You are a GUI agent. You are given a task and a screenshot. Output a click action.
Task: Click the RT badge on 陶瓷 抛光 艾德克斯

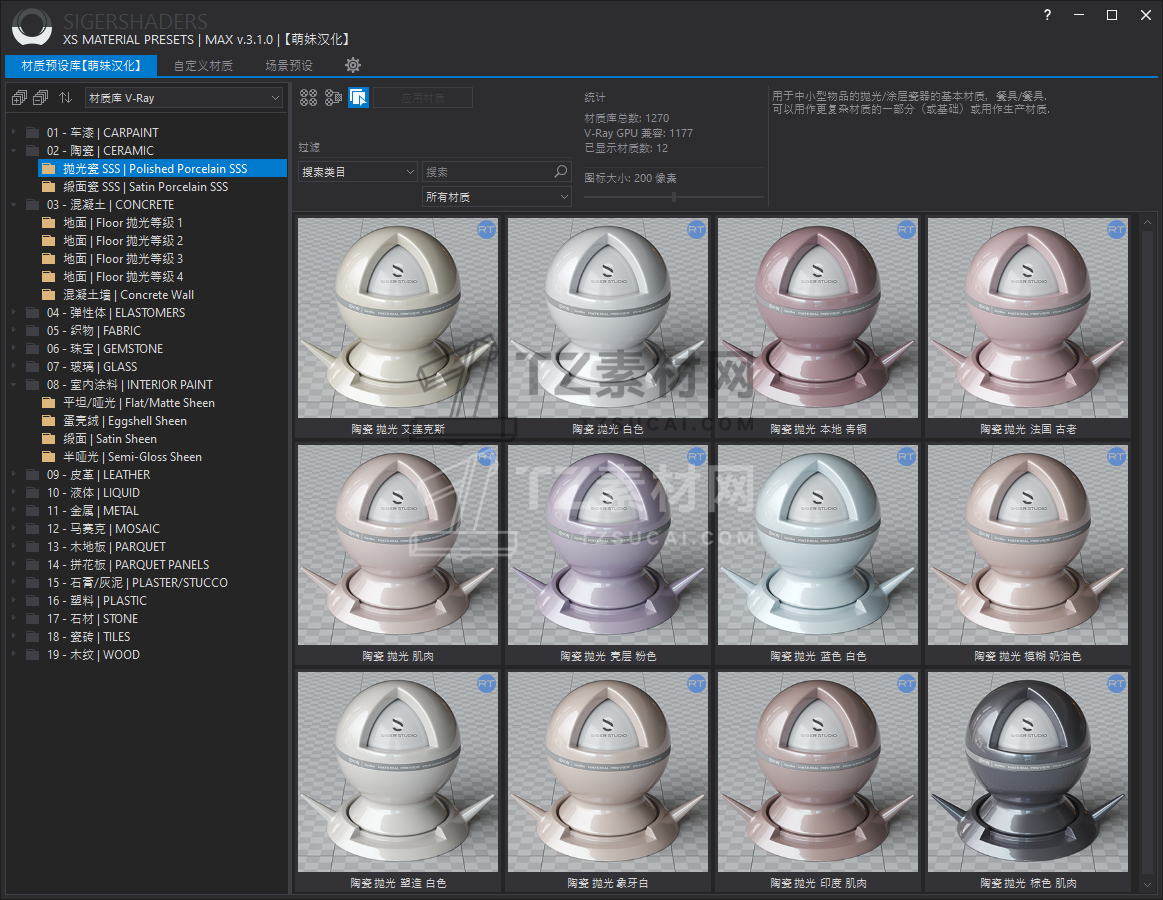pyautogui.click(x=487, y=230)
